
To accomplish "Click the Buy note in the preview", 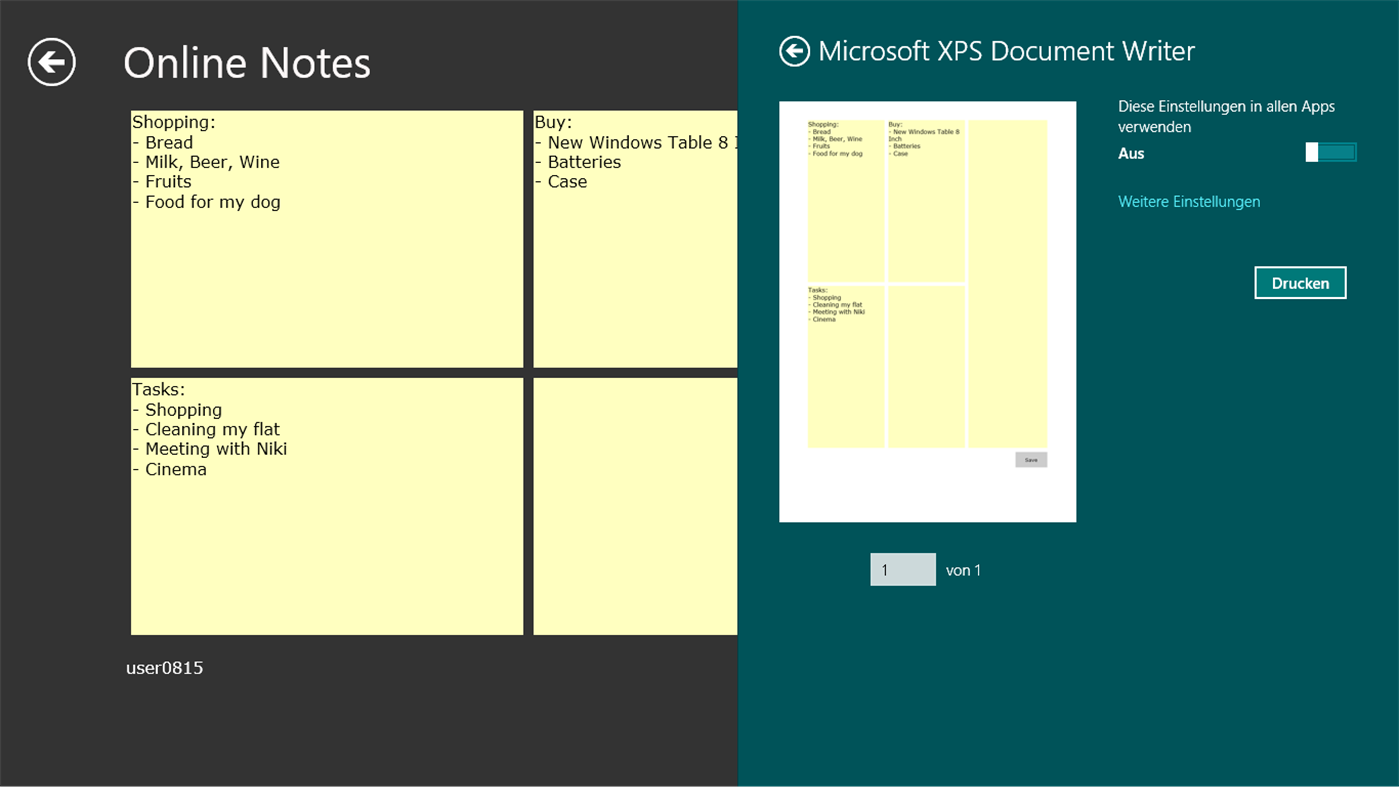I will [926, 200].
